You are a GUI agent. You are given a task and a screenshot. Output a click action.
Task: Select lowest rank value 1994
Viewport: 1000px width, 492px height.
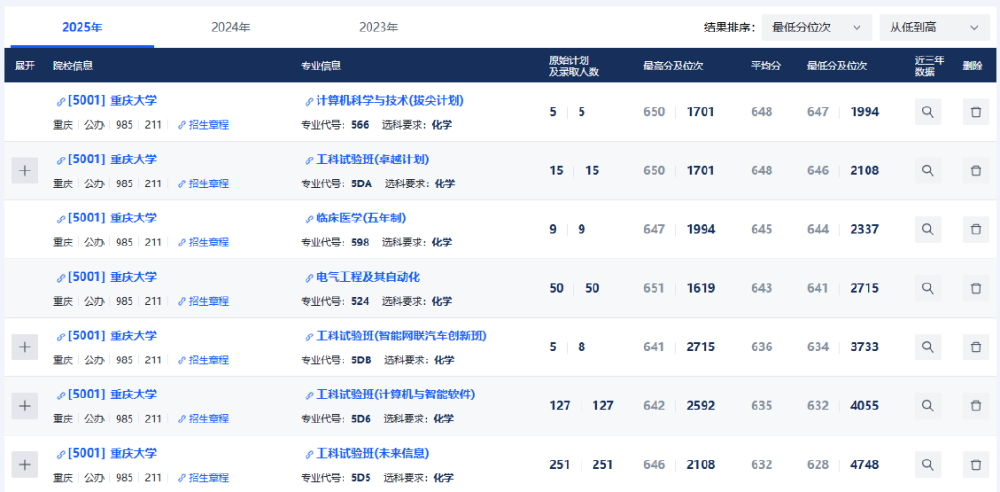click(865, 112)
